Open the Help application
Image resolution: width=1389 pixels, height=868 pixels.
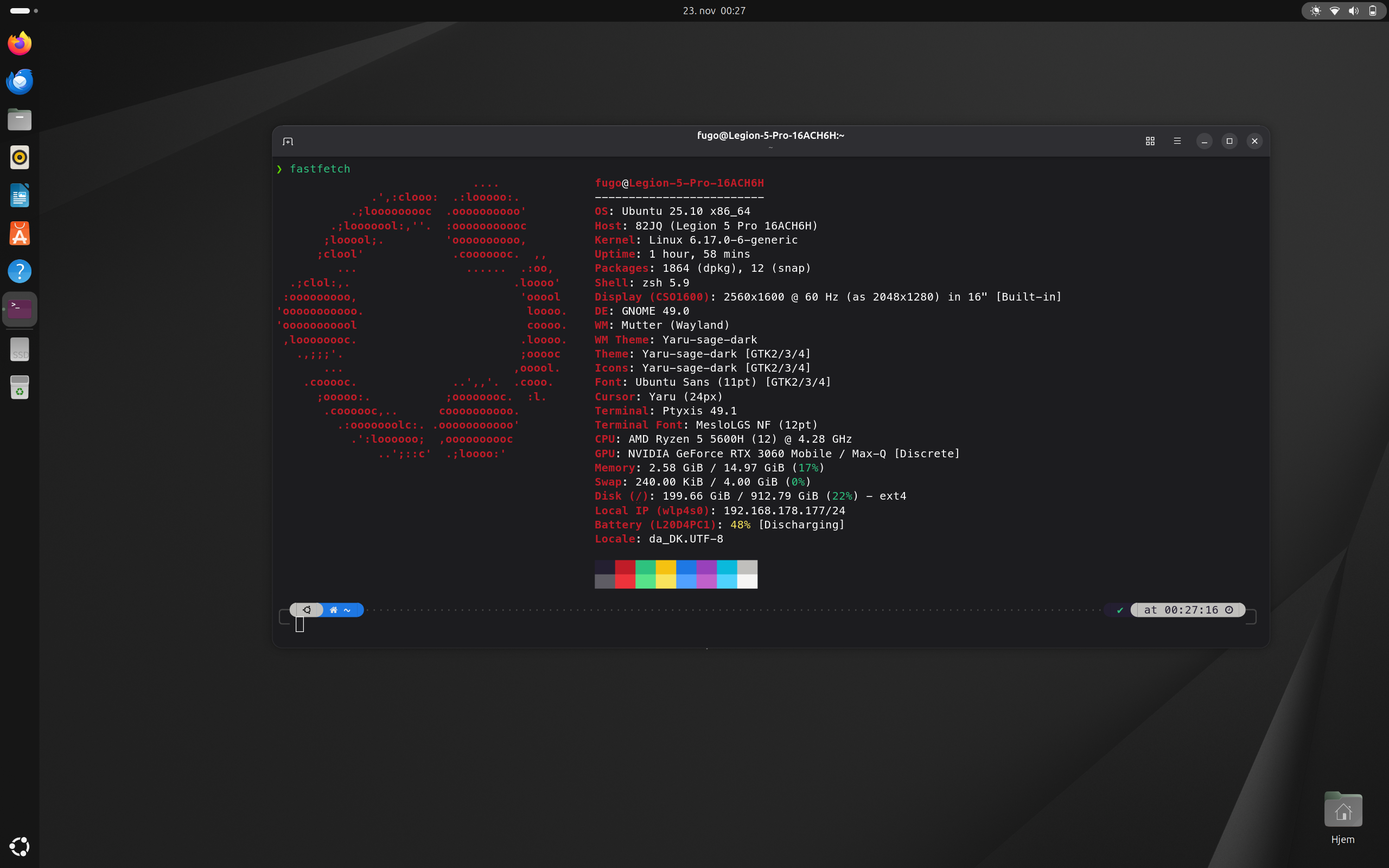click(20, 271)
